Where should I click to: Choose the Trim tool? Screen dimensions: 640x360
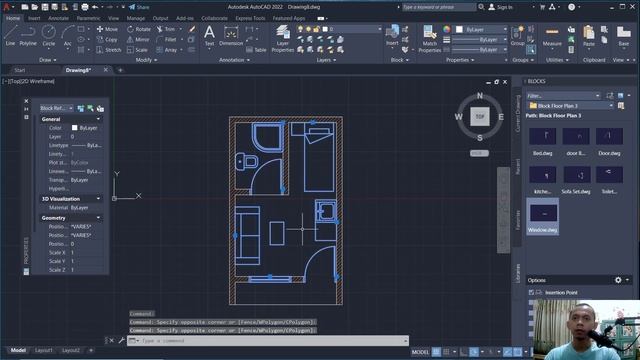coord(166,29)
